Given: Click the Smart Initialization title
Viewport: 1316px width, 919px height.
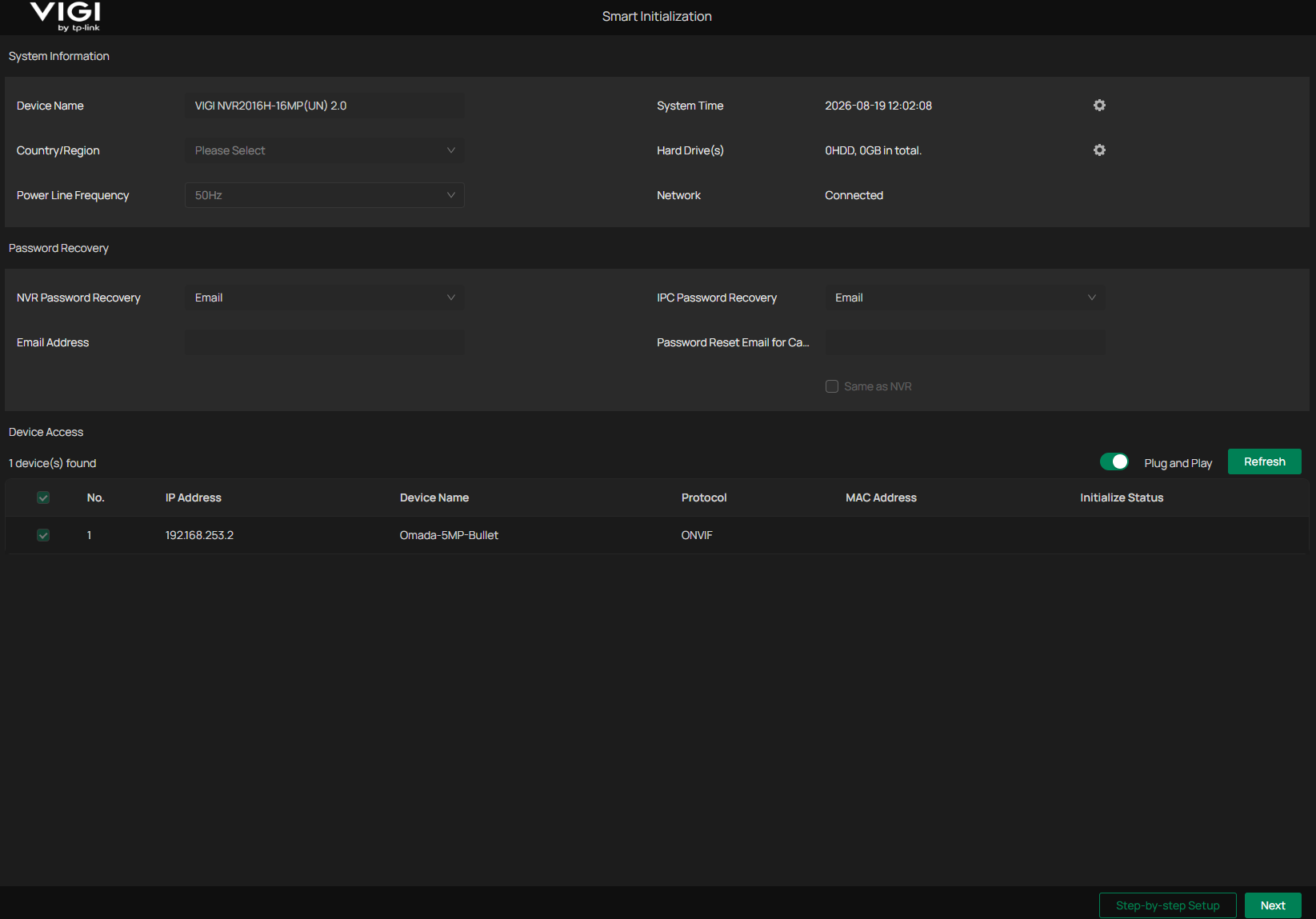Looking at the screenshot, I should pos(657,16).
